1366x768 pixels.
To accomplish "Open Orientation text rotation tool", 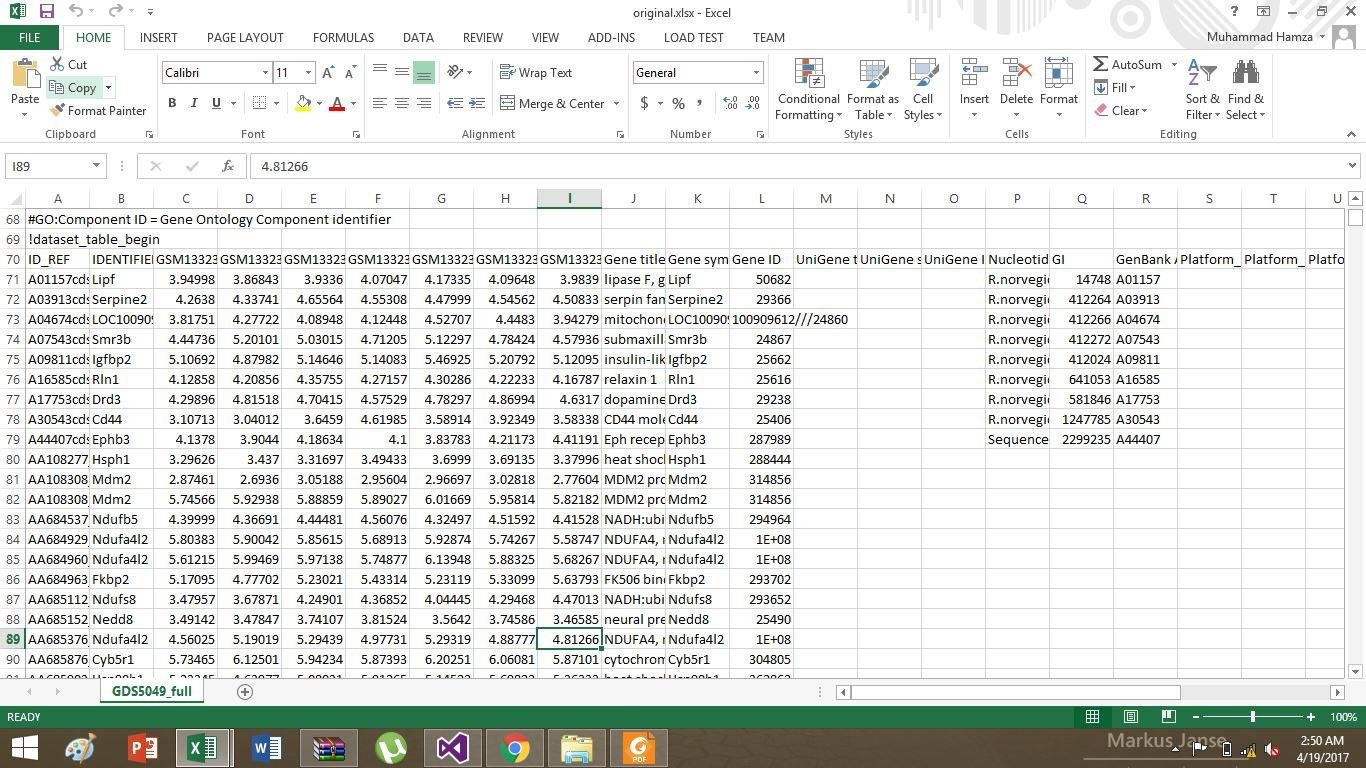I will coord(455,72).
